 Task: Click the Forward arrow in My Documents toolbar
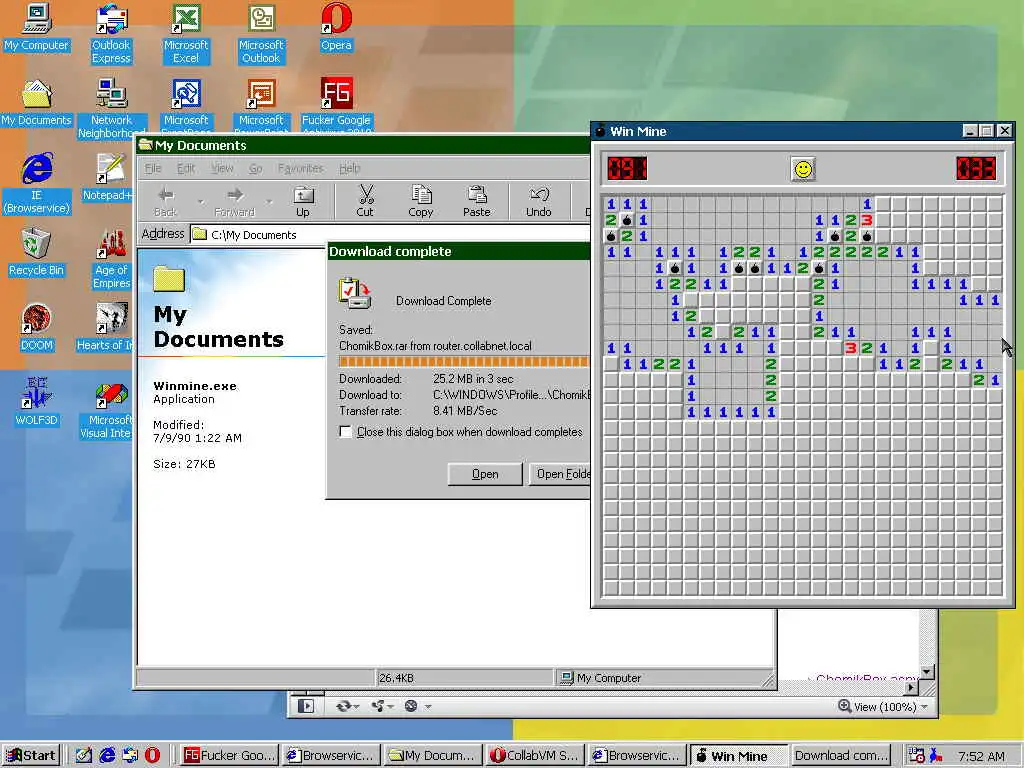234,201
